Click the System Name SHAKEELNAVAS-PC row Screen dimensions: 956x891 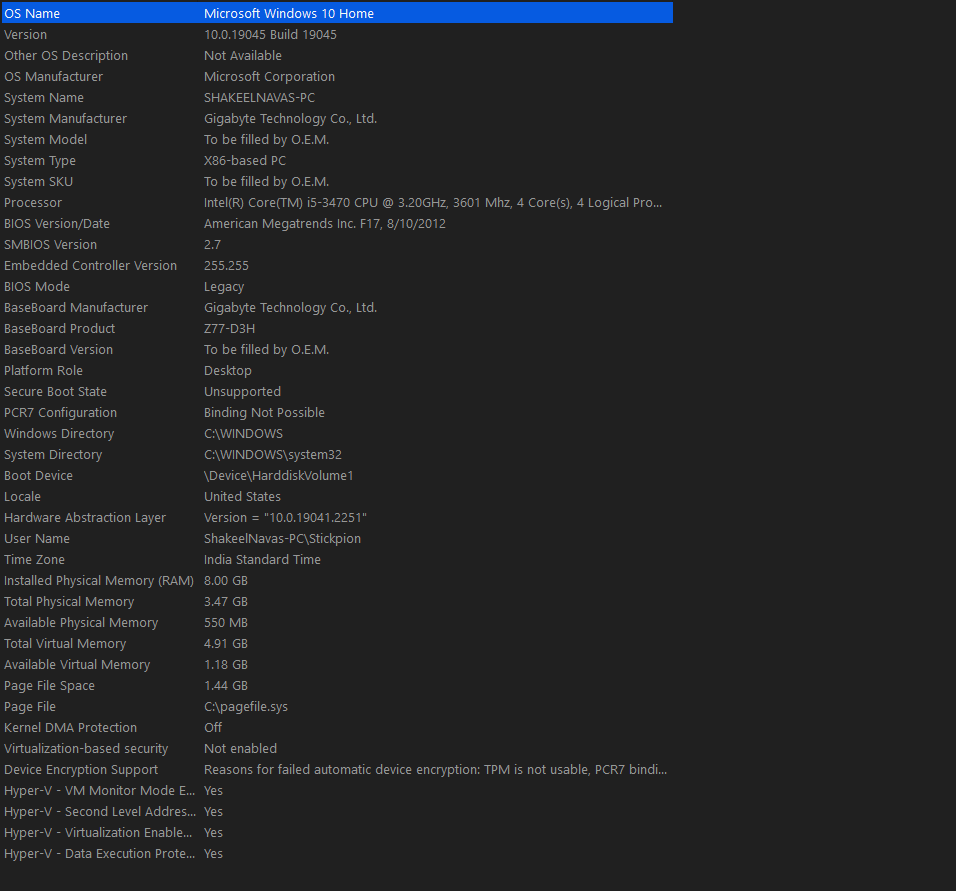(337, 97)
